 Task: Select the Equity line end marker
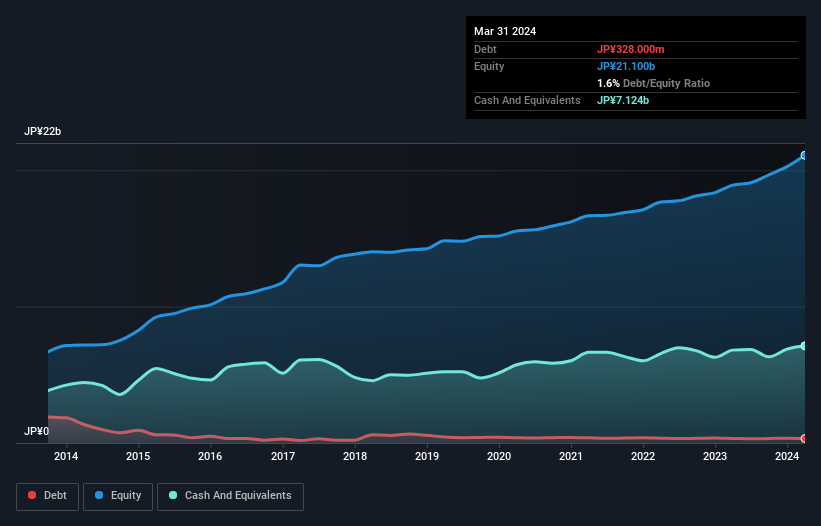[x=803, y=155]
